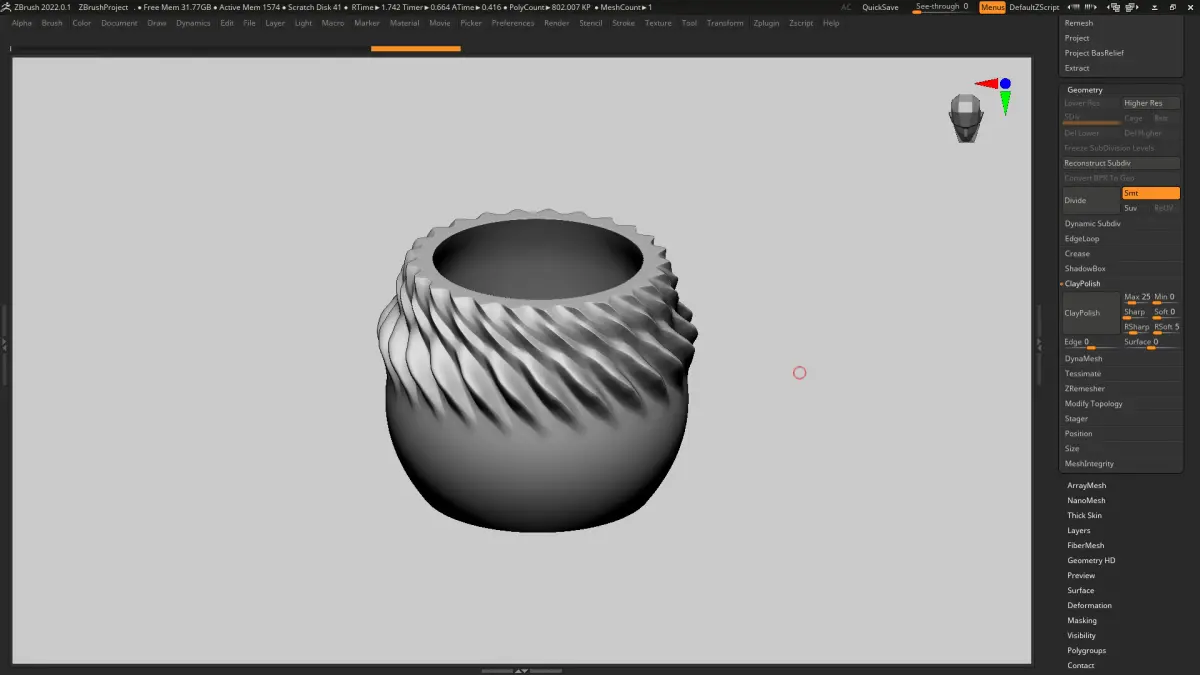Toggle the Suv option beside Divide
Viewport: 1200px width, 675px height.
(1136, 208)
